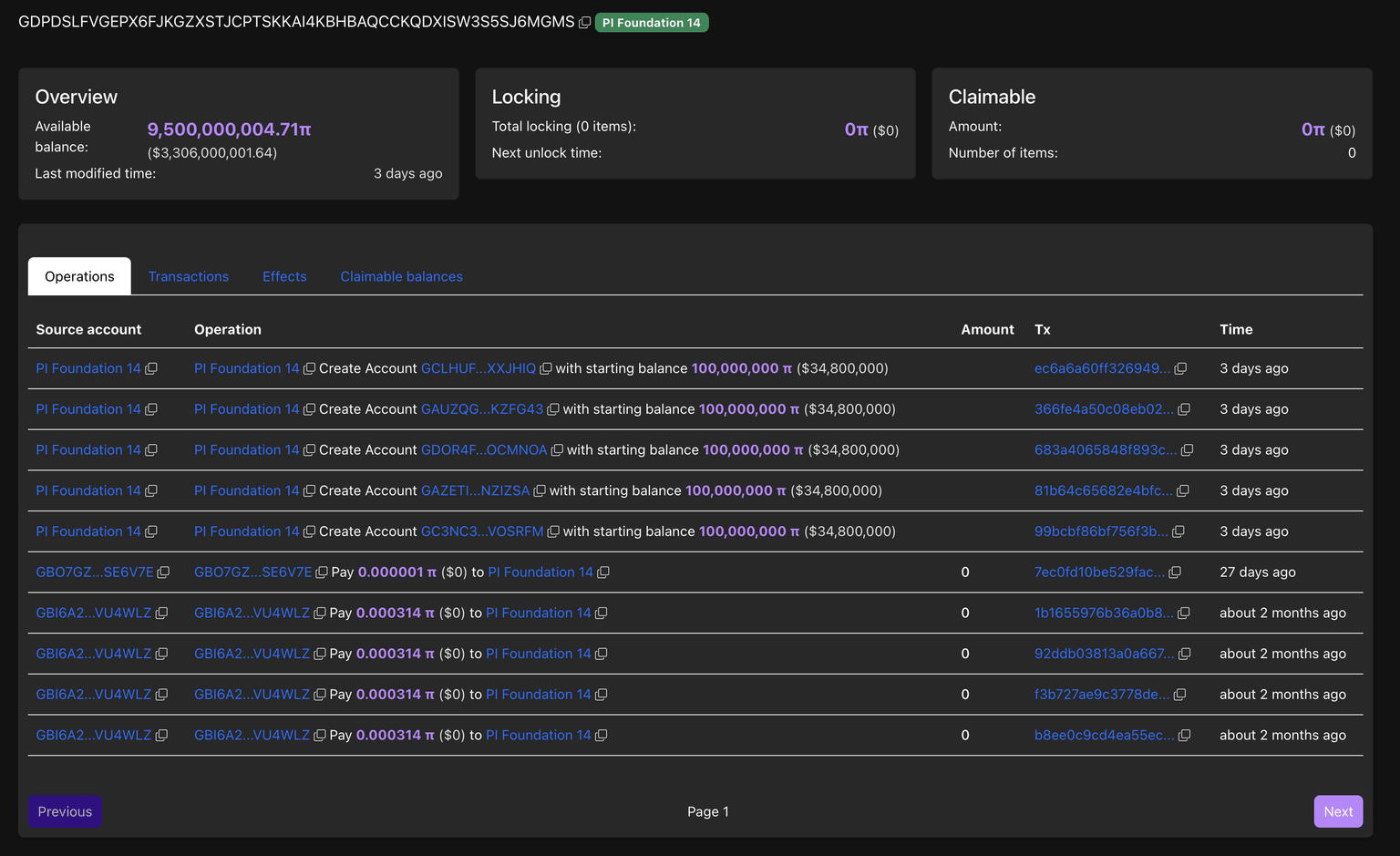Go to the Next page
The image size is (1400, 856).
coord(1337,811)
